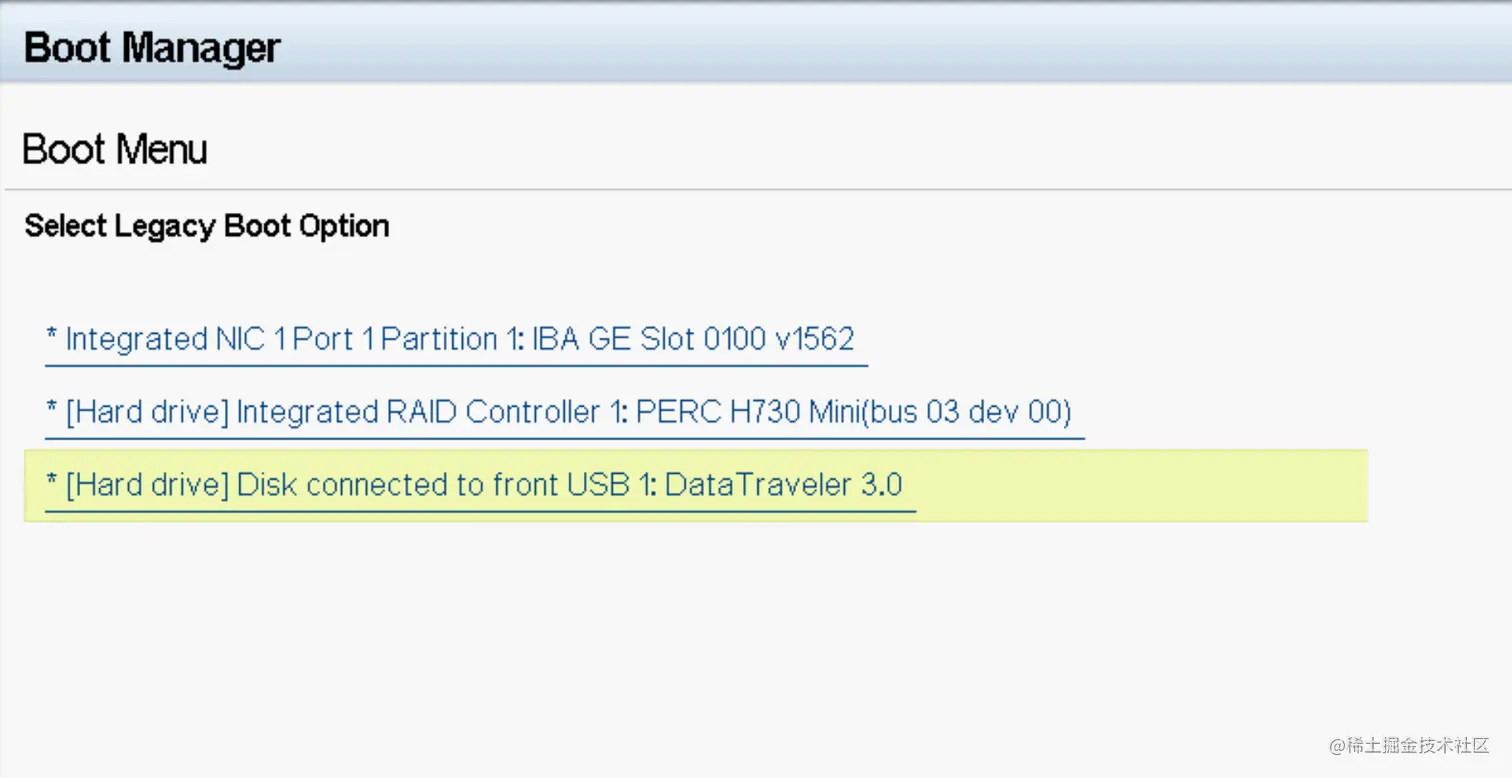Click the IBA GE Slot 0100 v1562 text

pyautogui.click(x=692, y=339)
